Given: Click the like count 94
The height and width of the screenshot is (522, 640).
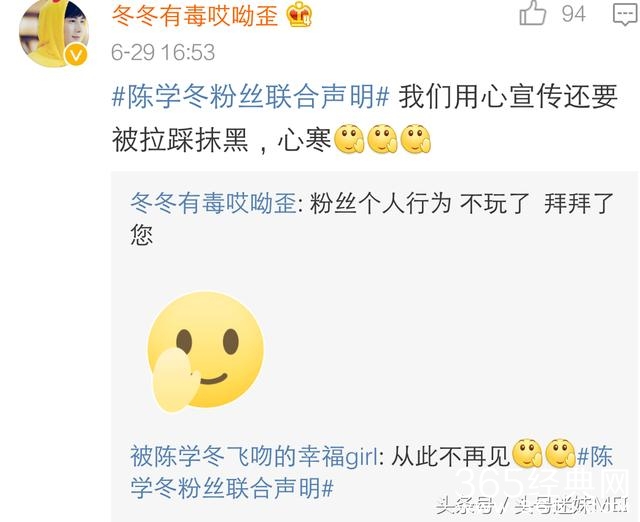Looking at the screenshot, I should (573, 14).
